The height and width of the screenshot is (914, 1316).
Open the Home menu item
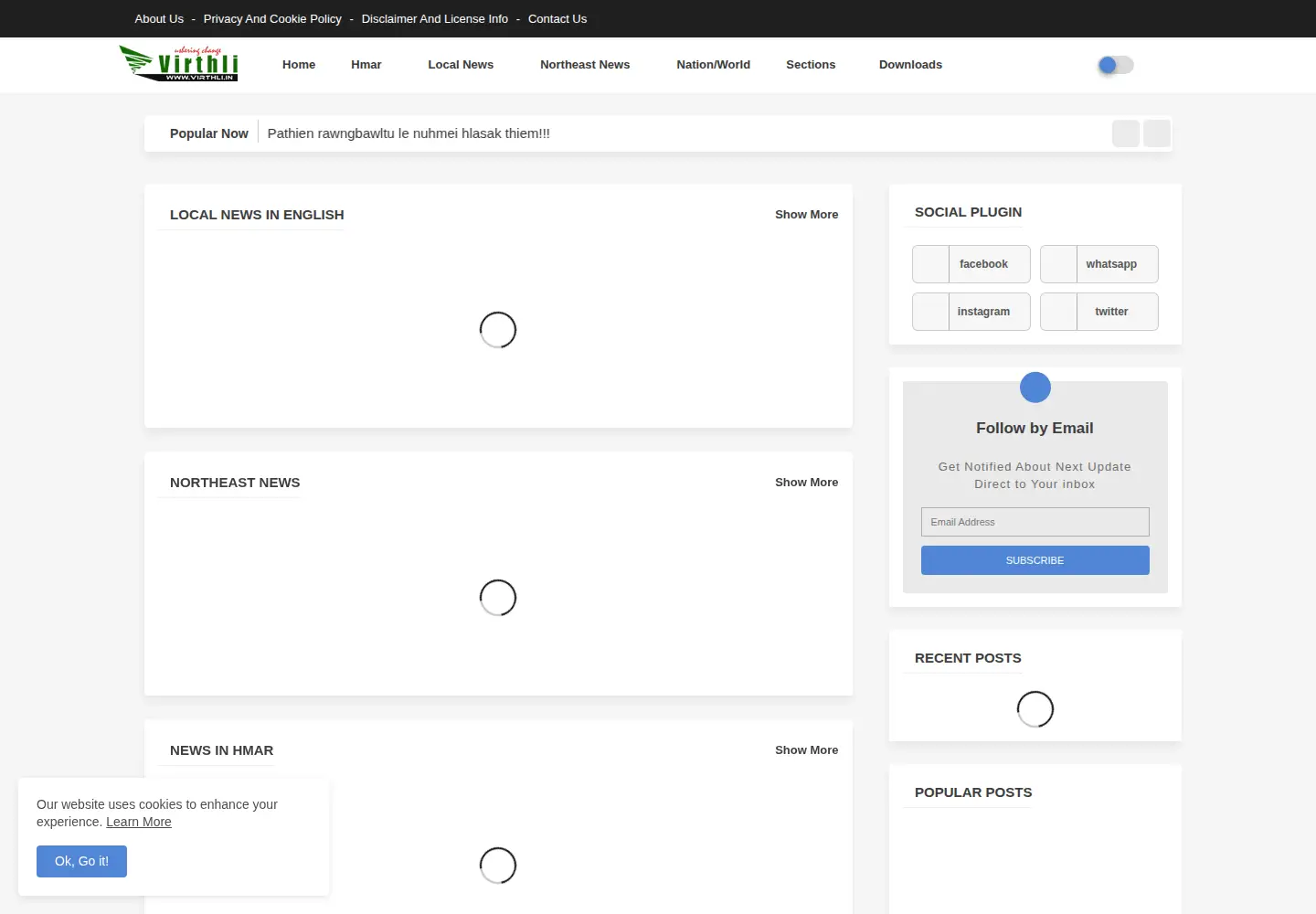coord(299,65)
